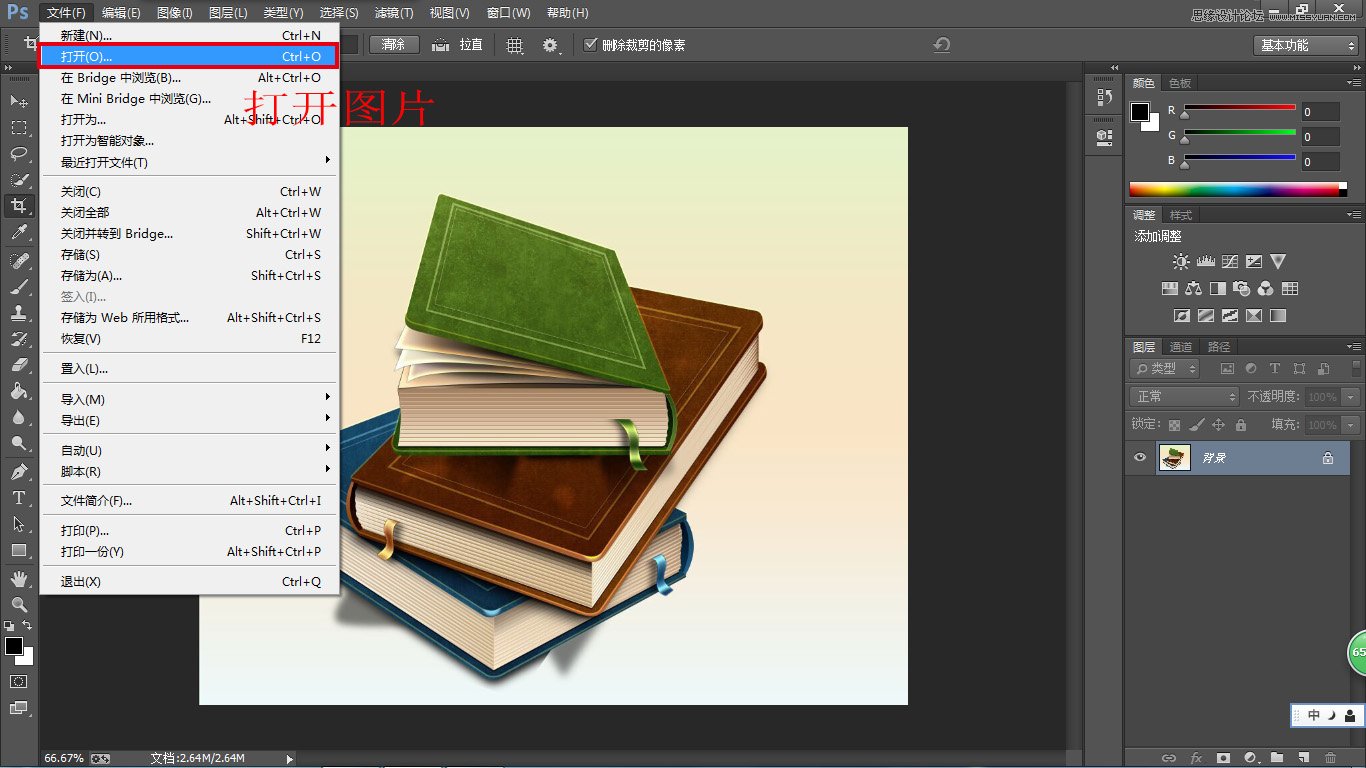Add Curves adjustment

coord(1229,262)
